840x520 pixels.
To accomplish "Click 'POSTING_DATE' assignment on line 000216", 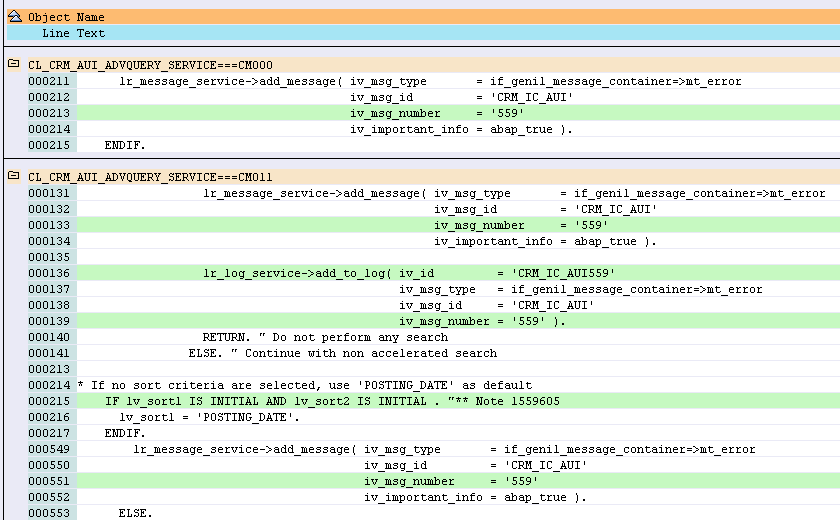I will 209,417.
